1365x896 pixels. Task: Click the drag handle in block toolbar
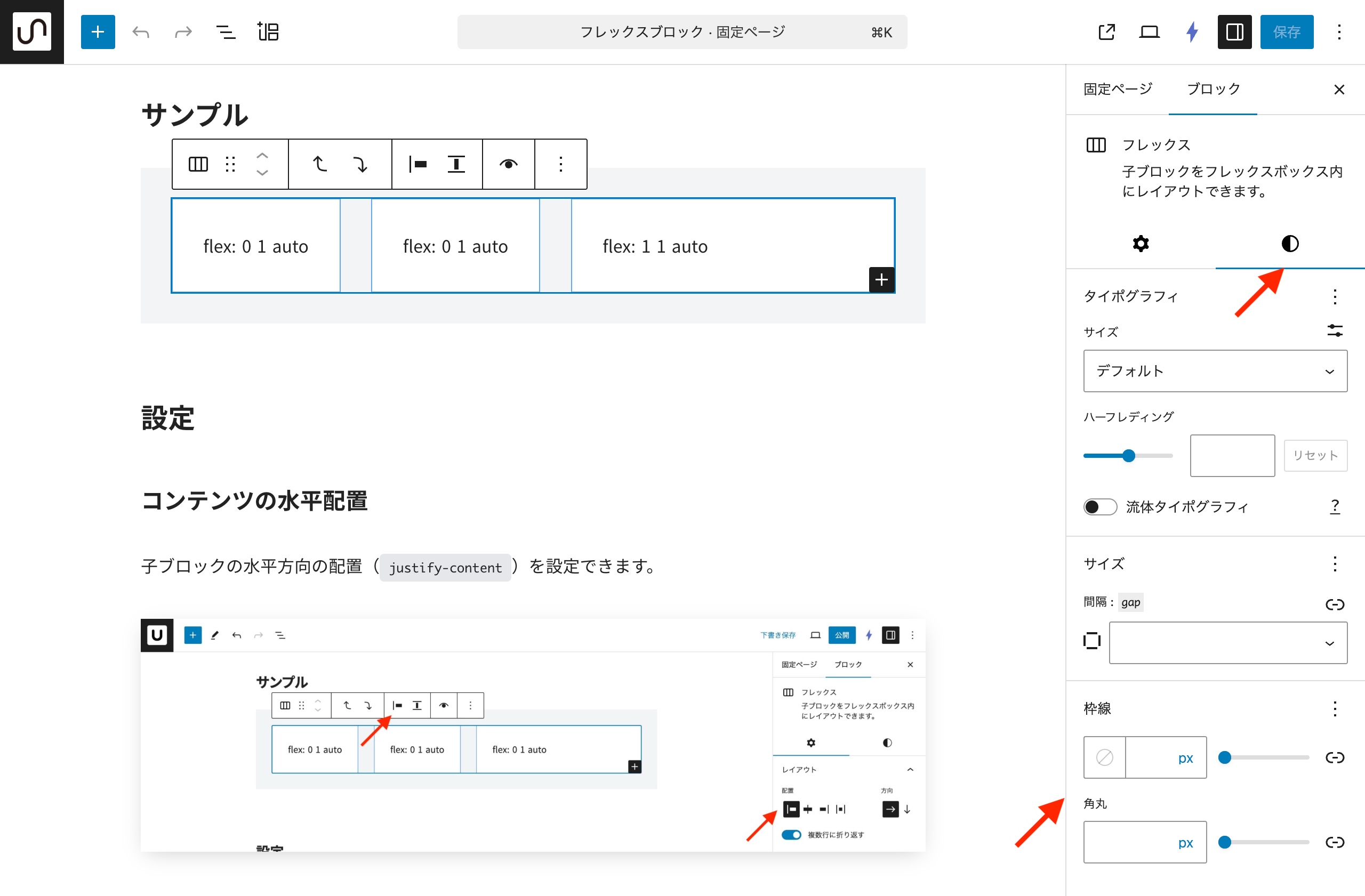pos(230,165)
